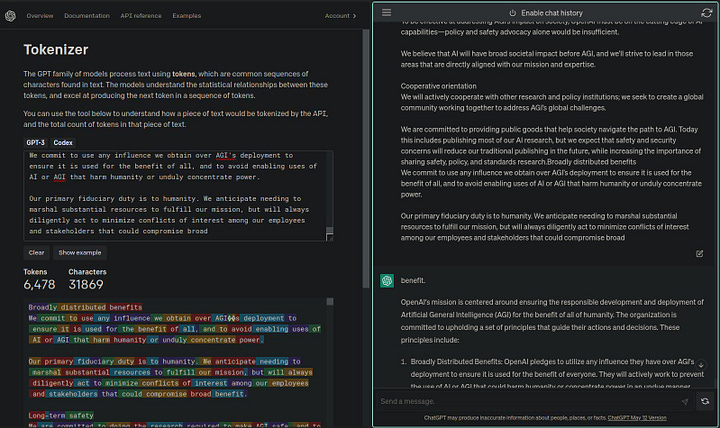Click the Tokenizer page heading

pyautogui.click(x=56, y=50)
